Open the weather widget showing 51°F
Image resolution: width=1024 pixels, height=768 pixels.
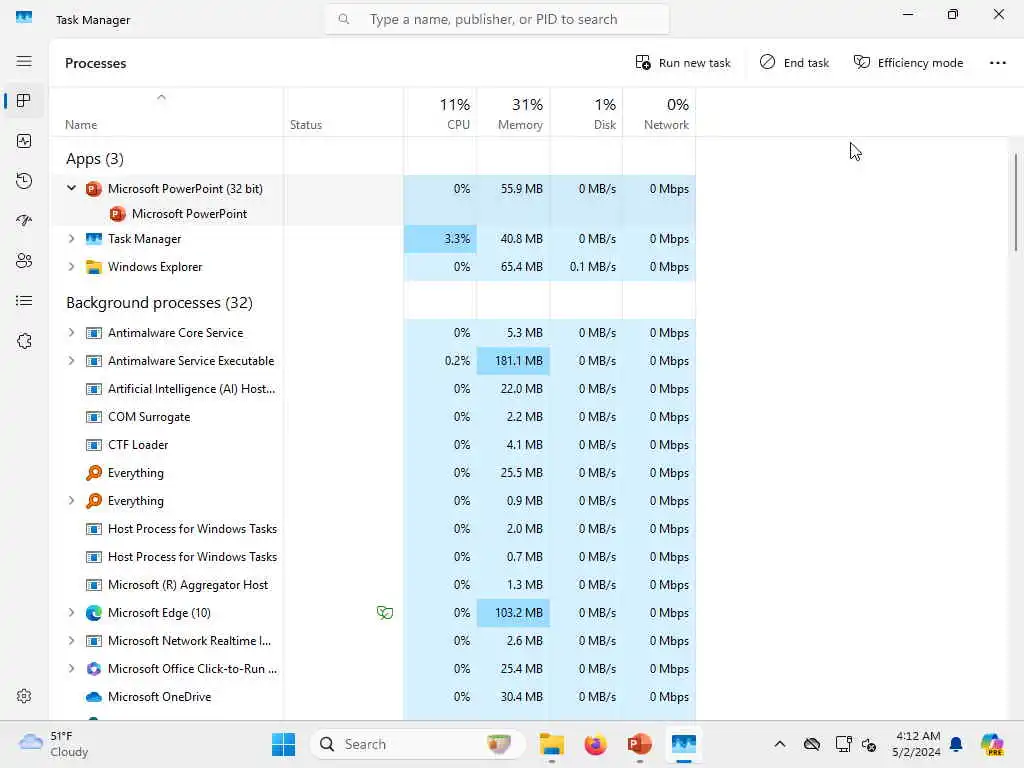54,744
